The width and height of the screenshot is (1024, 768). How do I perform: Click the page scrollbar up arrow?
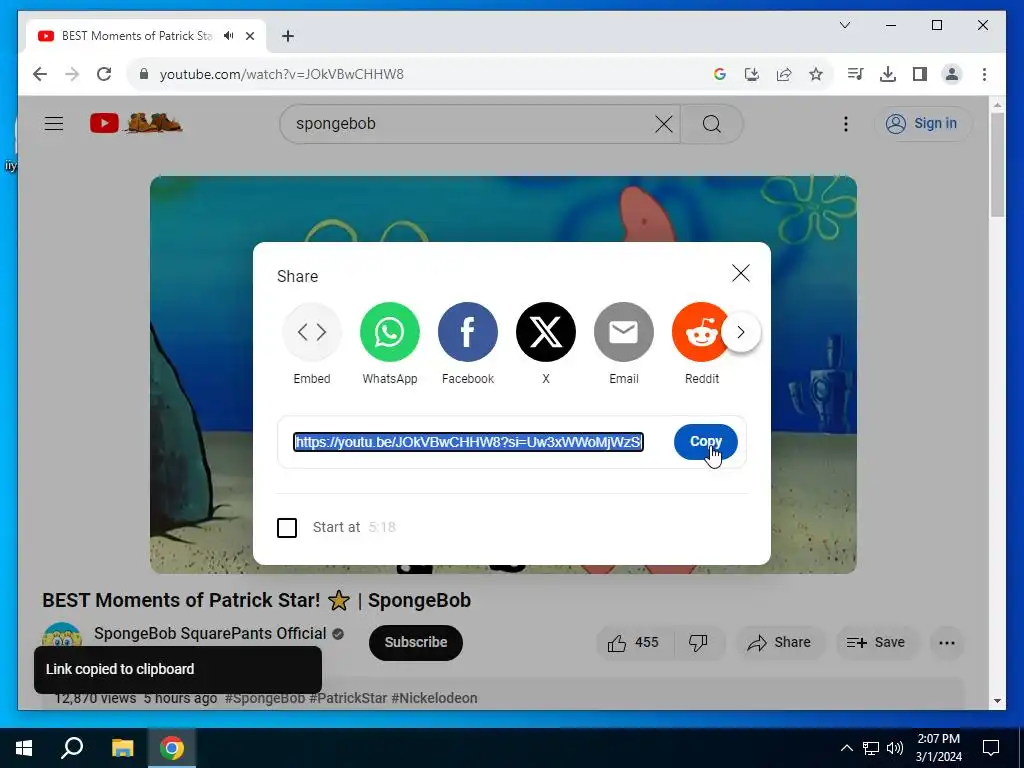[x=997, y=104]
